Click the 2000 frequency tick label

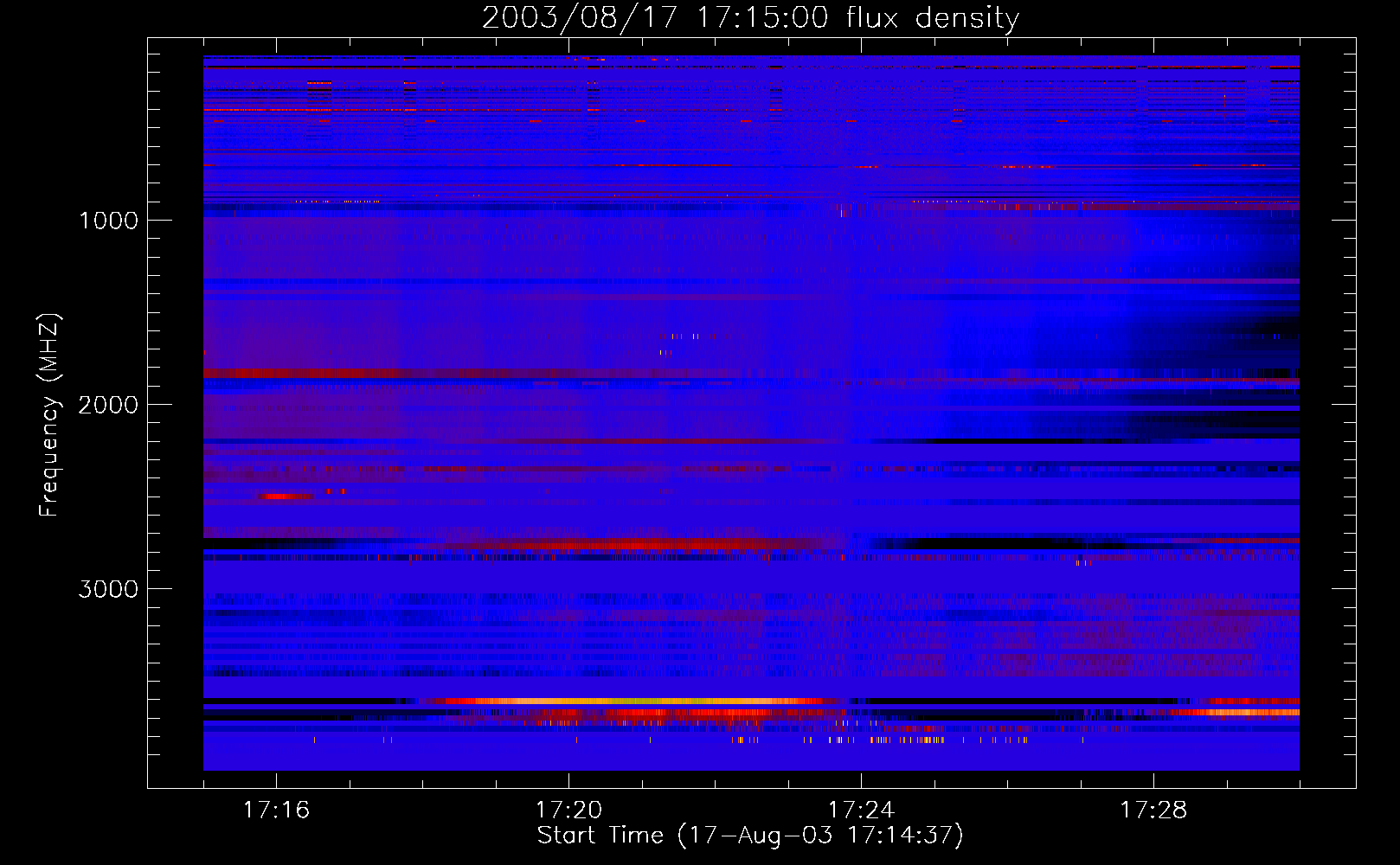(x=108, y=405)
